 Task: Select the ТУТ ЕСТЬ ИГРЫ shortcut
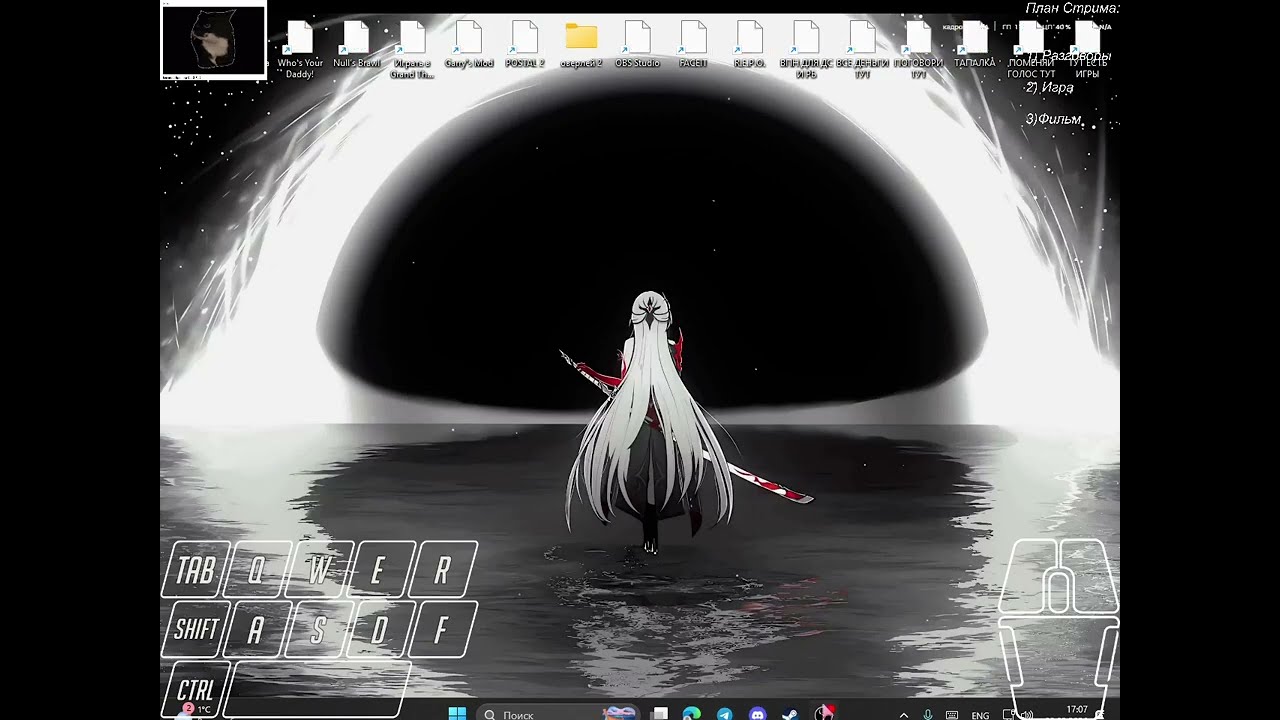tap(1087, 50)
